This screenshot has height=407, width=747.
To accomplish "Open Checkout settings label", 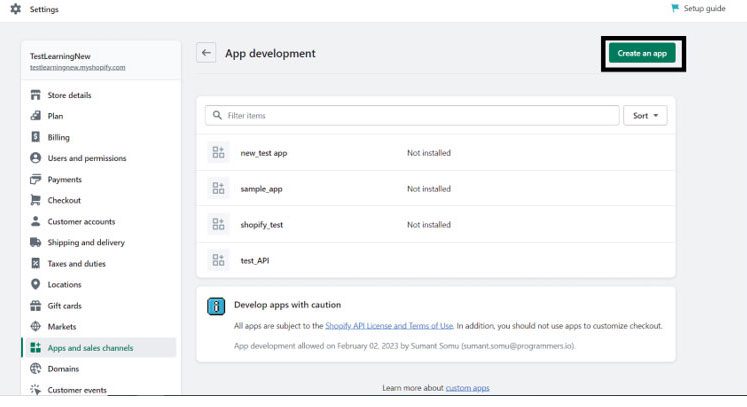I will pos(64,200).
